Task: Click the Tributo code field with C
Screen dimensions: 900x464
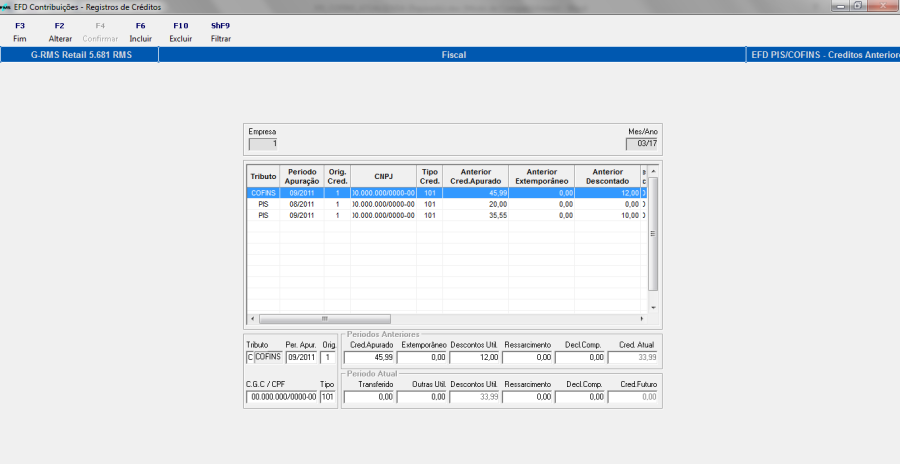Action: coord(250,357)
